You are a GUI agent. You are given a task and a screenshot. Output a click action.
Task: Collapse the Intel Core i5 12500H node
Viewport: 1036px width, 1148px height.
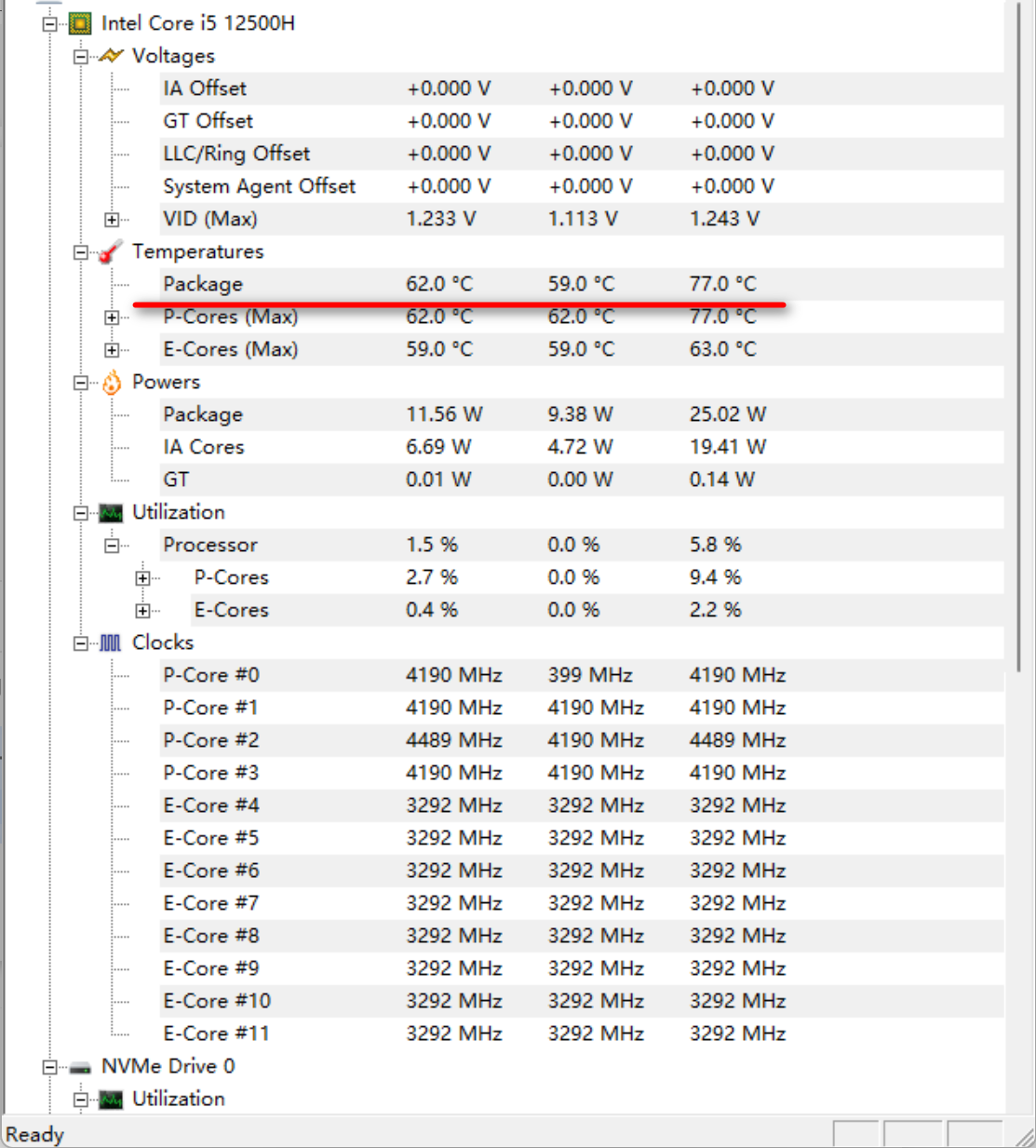50,24
